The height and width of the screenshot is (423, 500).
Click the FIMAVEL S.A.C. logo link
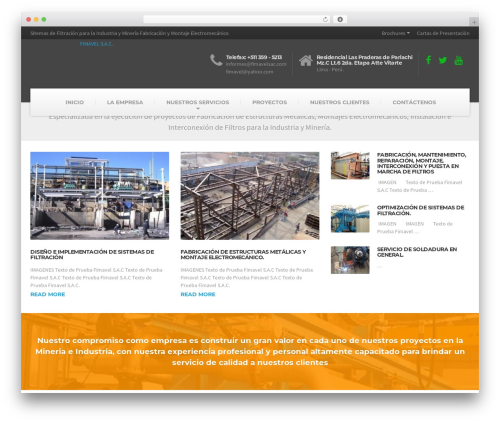[x=96, y=44]
